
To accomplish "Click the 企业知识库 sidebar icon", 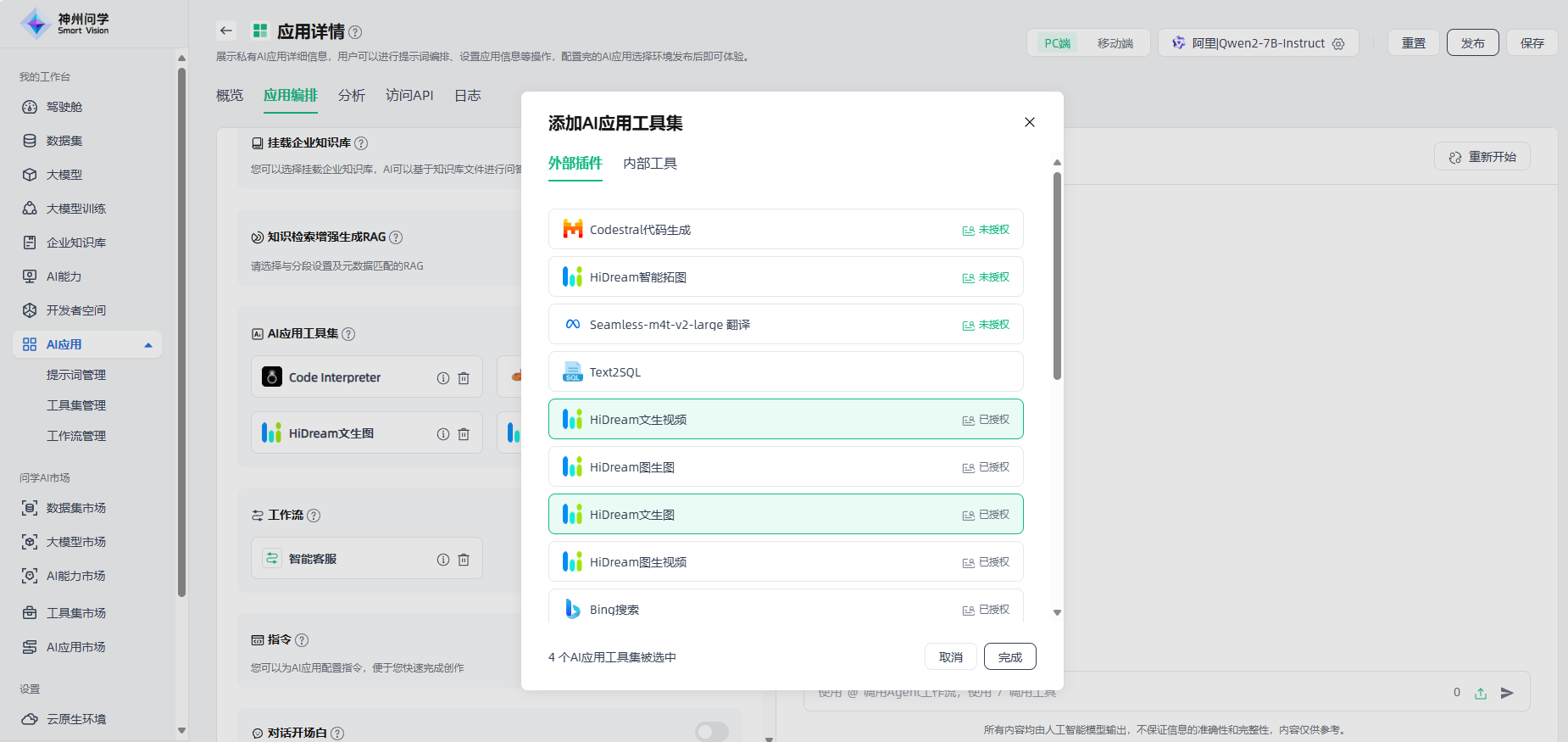I will [30, 243].
